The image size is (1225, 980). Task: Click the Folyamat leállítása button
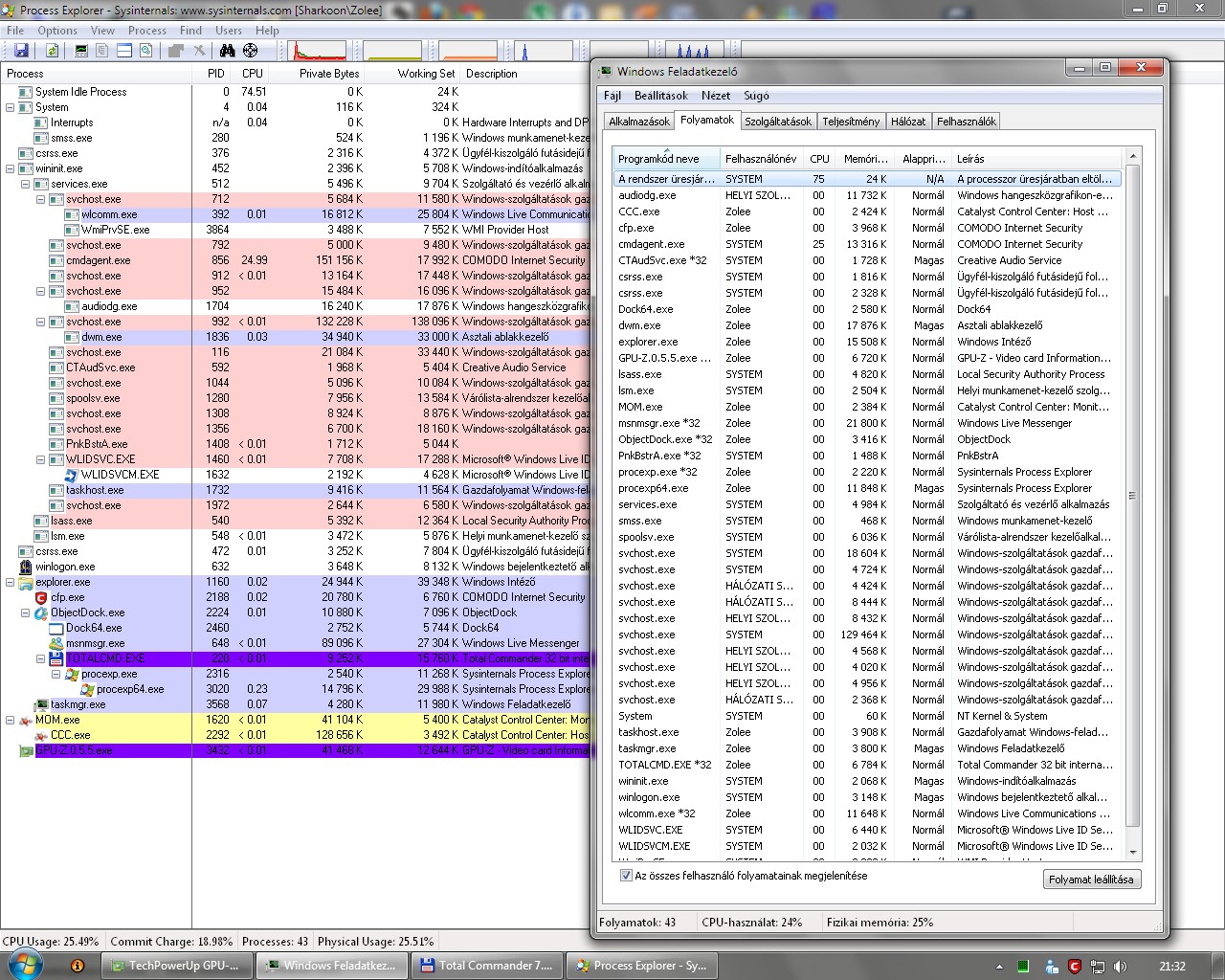pos(1091,880)
